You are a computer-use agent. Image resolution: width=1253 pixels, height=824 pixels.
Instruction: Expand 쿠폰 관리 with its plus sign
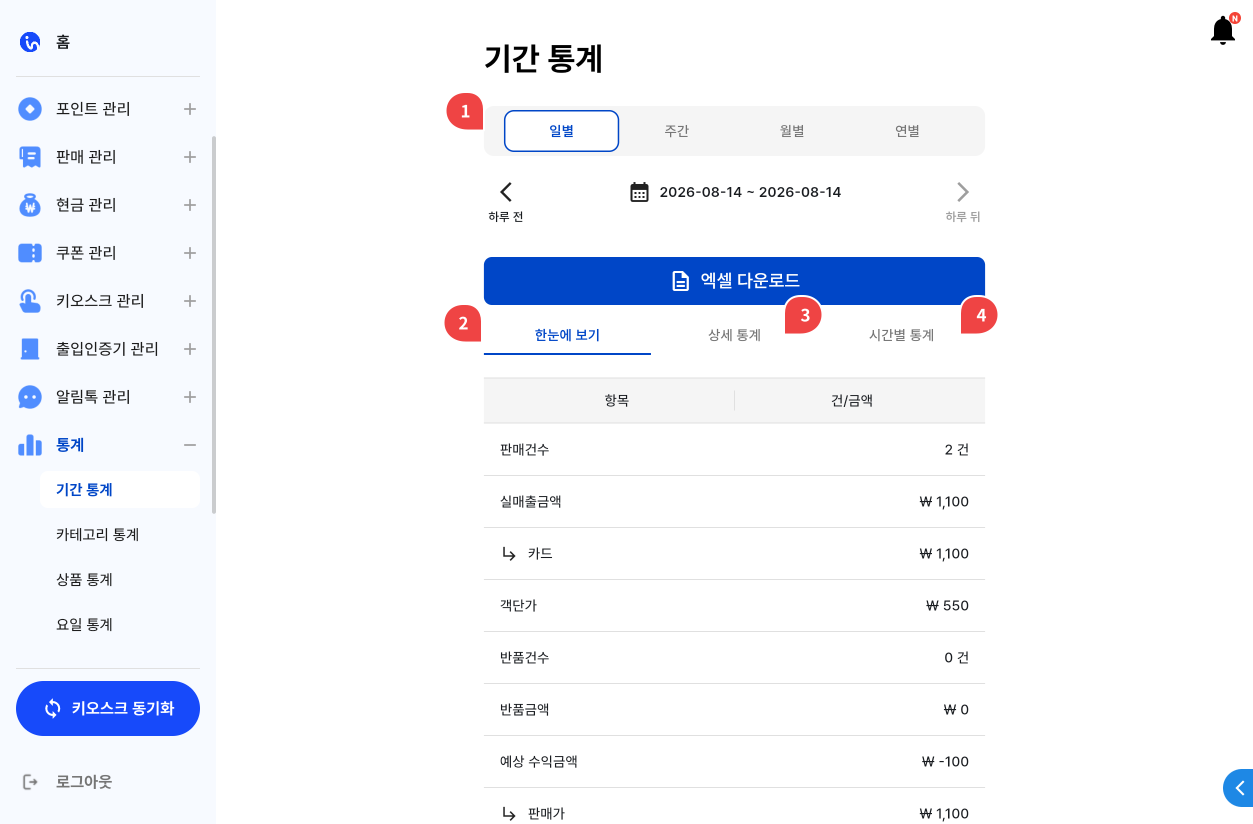(190, 253)
